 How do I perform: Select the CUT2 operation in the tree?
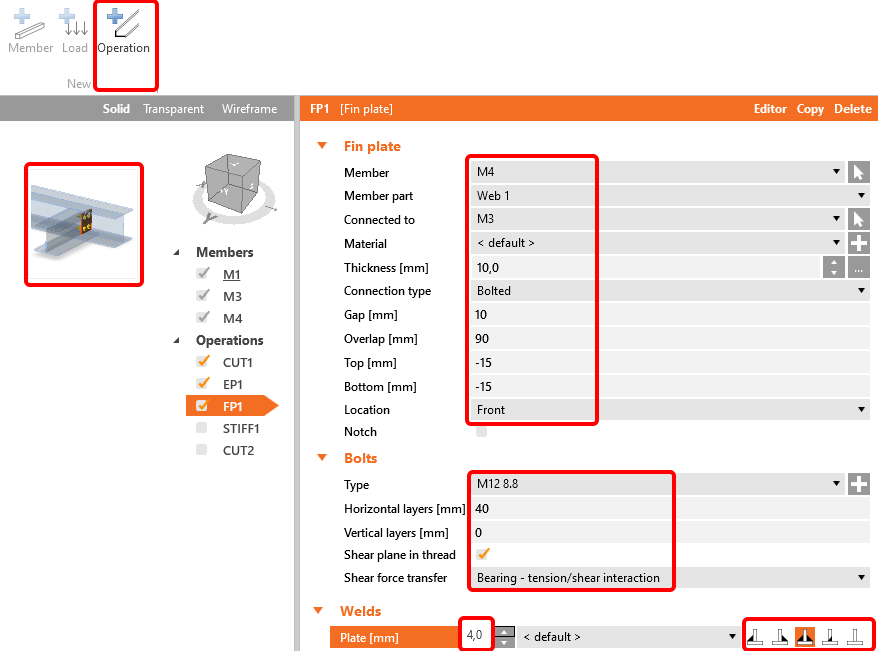(x=238, y=450)
